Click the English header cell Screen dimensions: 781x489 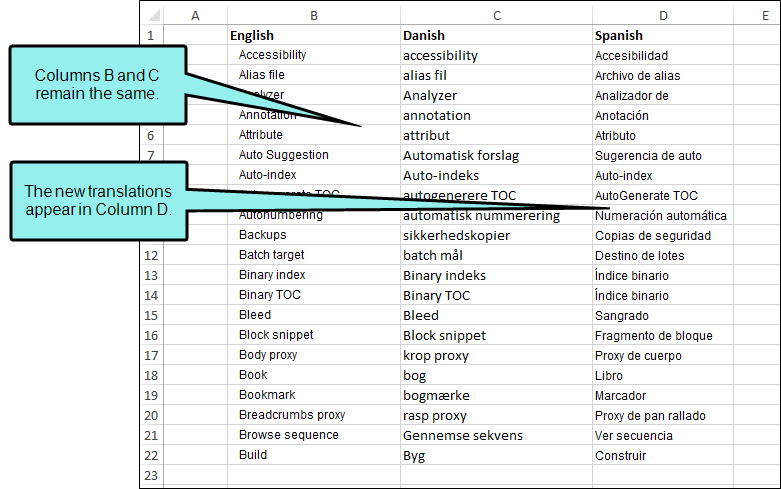tap(314, 35)
